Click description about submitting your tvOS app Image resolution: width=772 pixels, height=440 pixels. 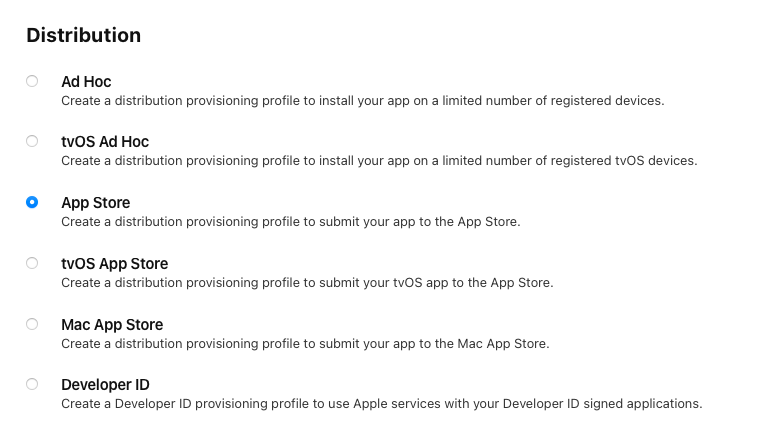coord(307,283)
